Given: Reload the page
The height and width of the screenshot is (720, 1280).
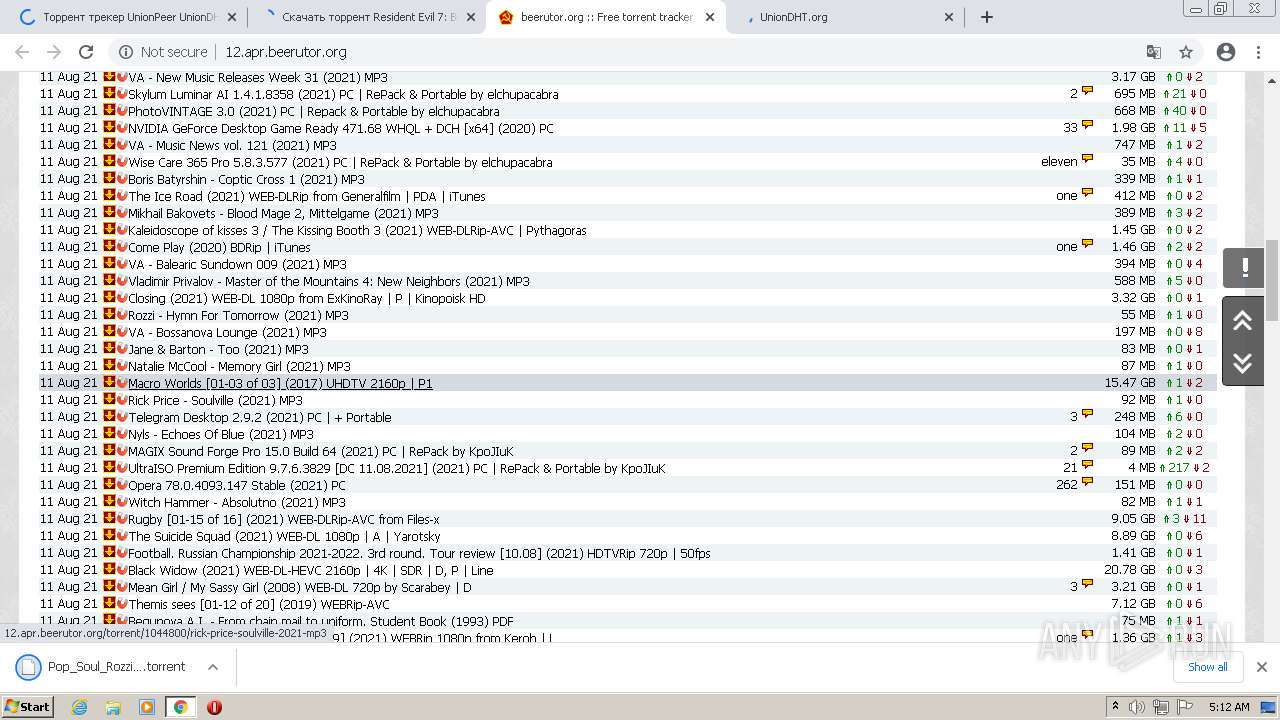Looking at the screenshot, I should (x=86, y=52).
